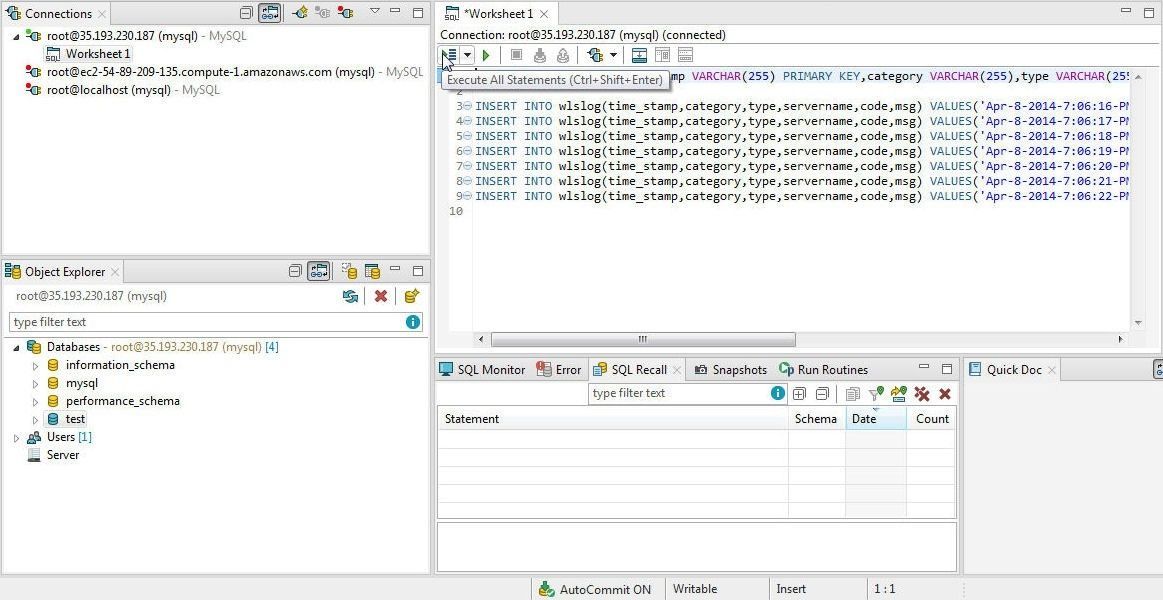
Task: Click the AutoCommit ON status bar item
Action: pyautogui.click(x=596, y=590)
